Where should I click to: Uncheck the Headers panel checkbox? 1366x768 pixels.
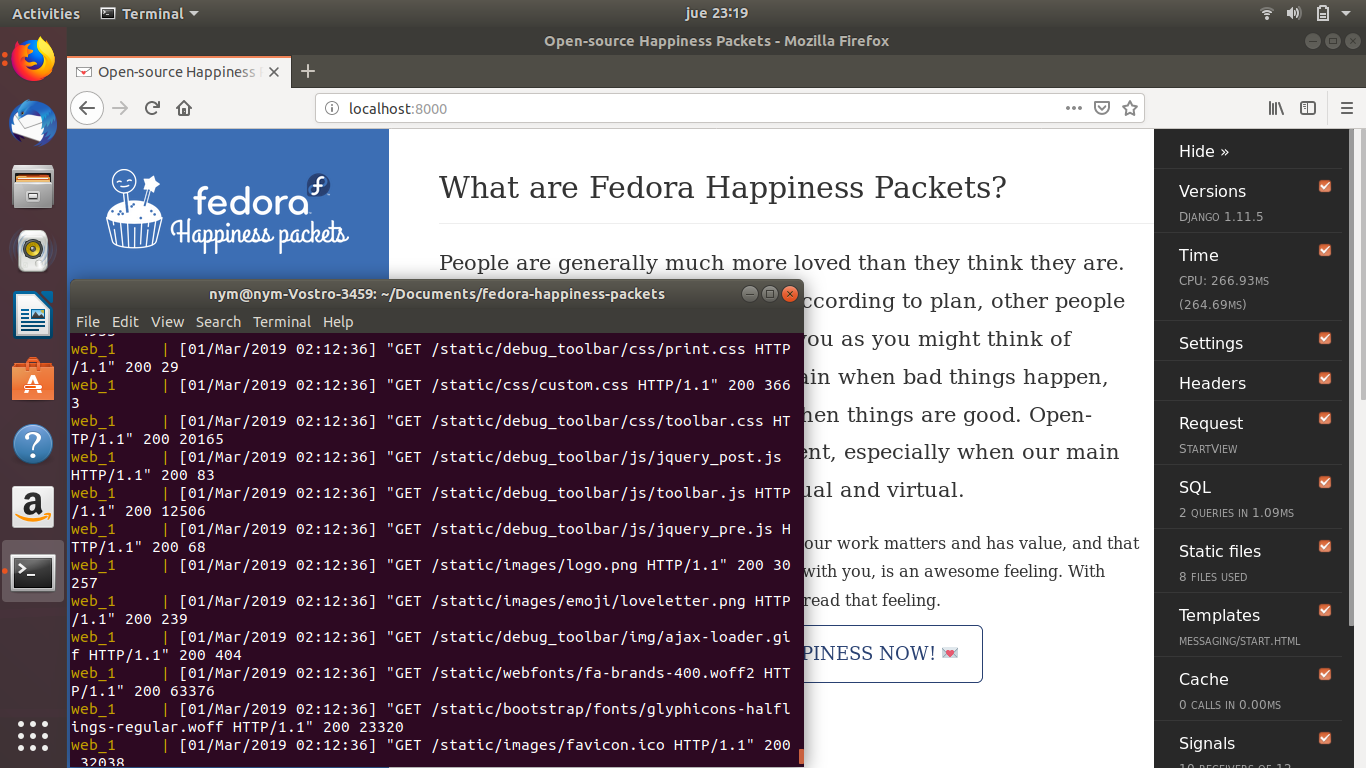[1325, 378]
